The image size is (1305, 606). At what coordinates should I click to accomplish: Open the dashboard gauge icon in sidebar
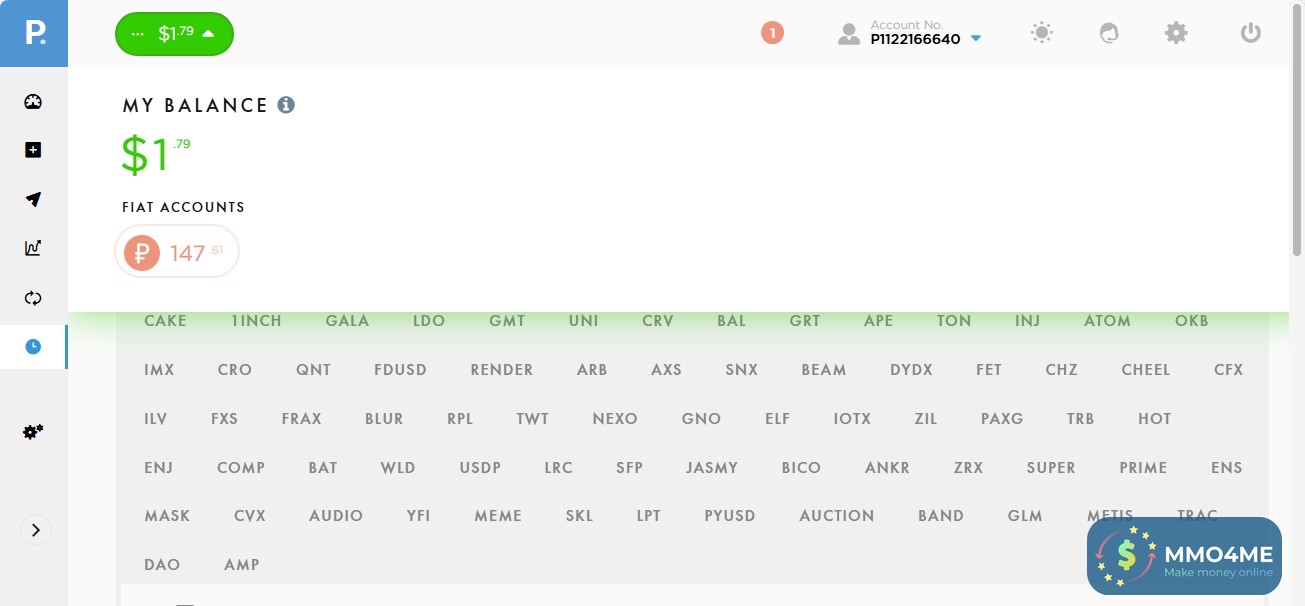pyautogui.click(x=33, y=102)
